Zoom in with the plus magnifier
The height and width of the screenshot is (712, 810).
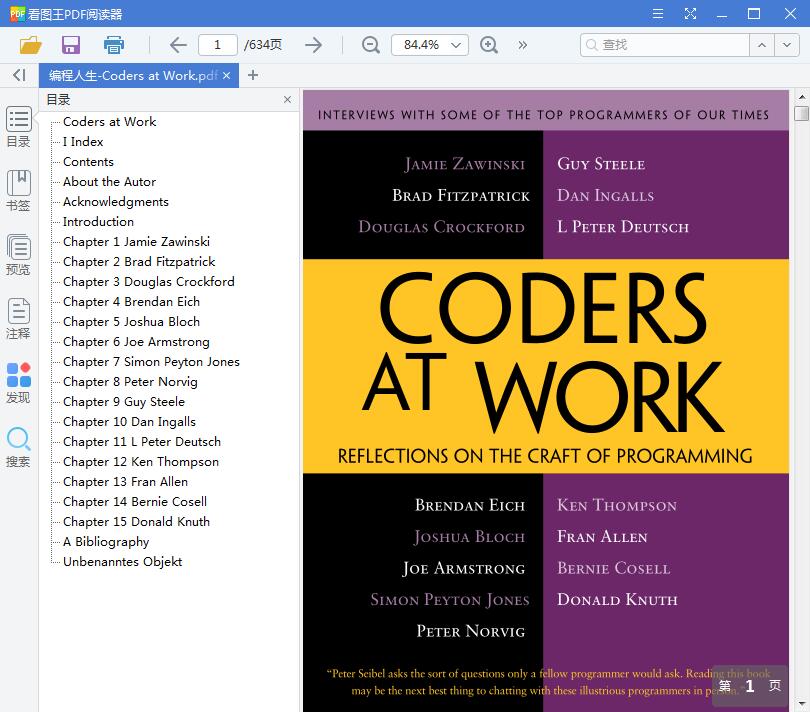[489, 45]
